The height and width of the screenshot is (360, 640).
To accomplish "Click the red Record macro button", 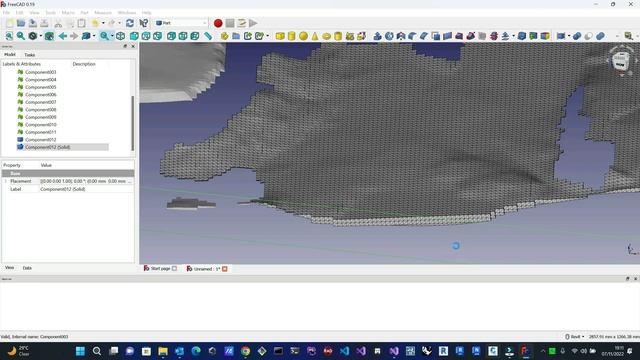I will [218, 23].
